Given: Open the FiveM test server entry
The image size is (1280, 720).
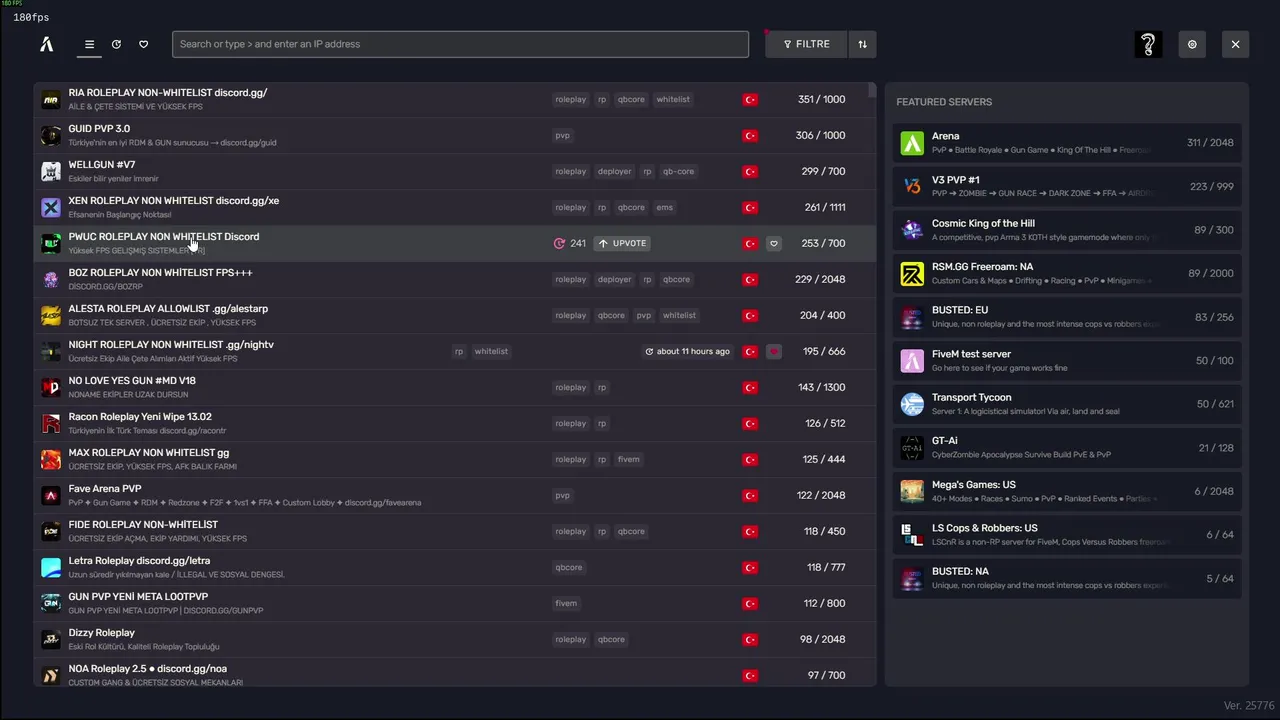Looking at the screenshot, I should point(1067,361).
